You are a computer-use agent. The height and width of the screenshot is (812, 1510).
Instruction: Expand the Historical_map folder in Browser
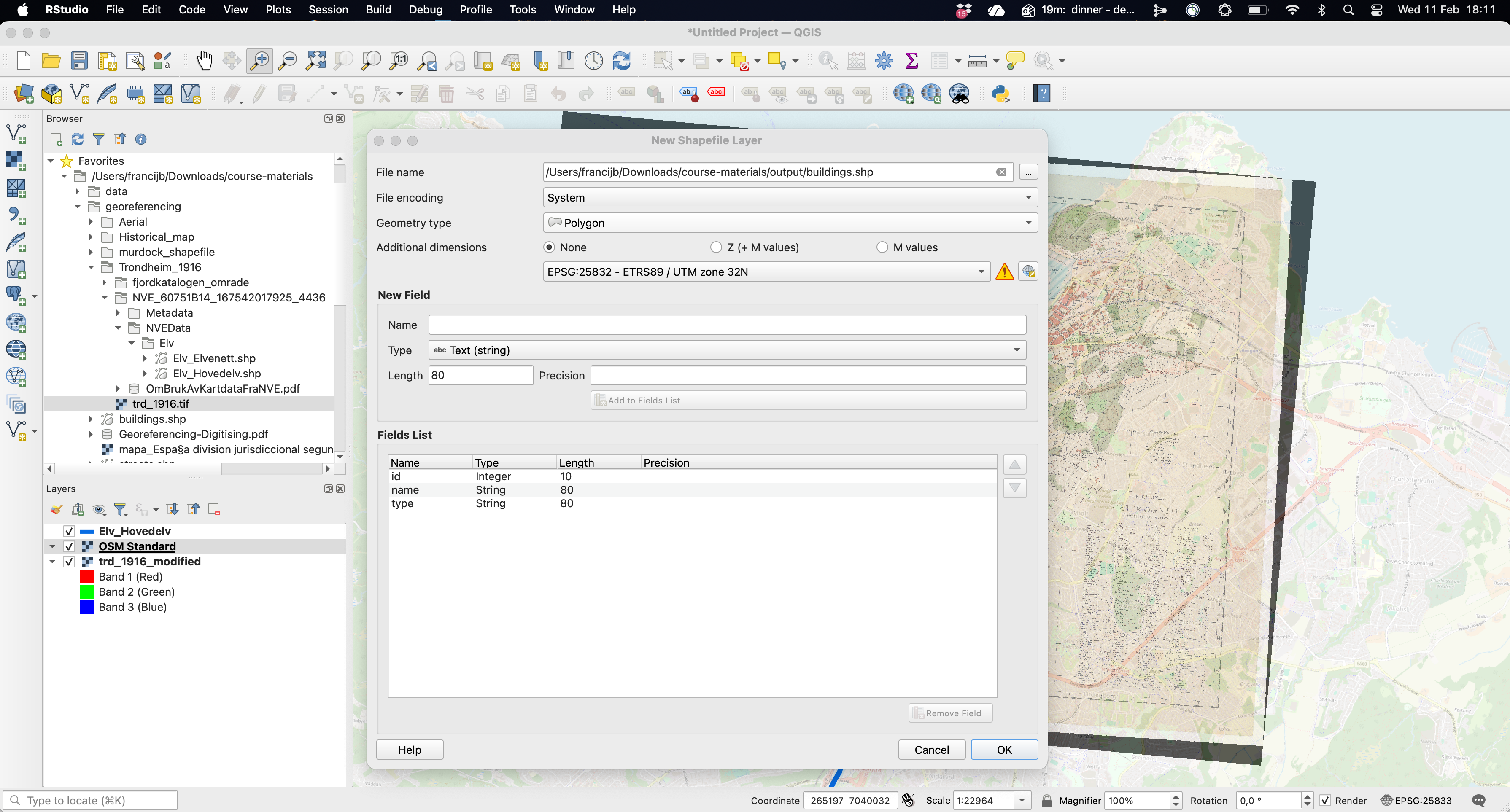91,237
